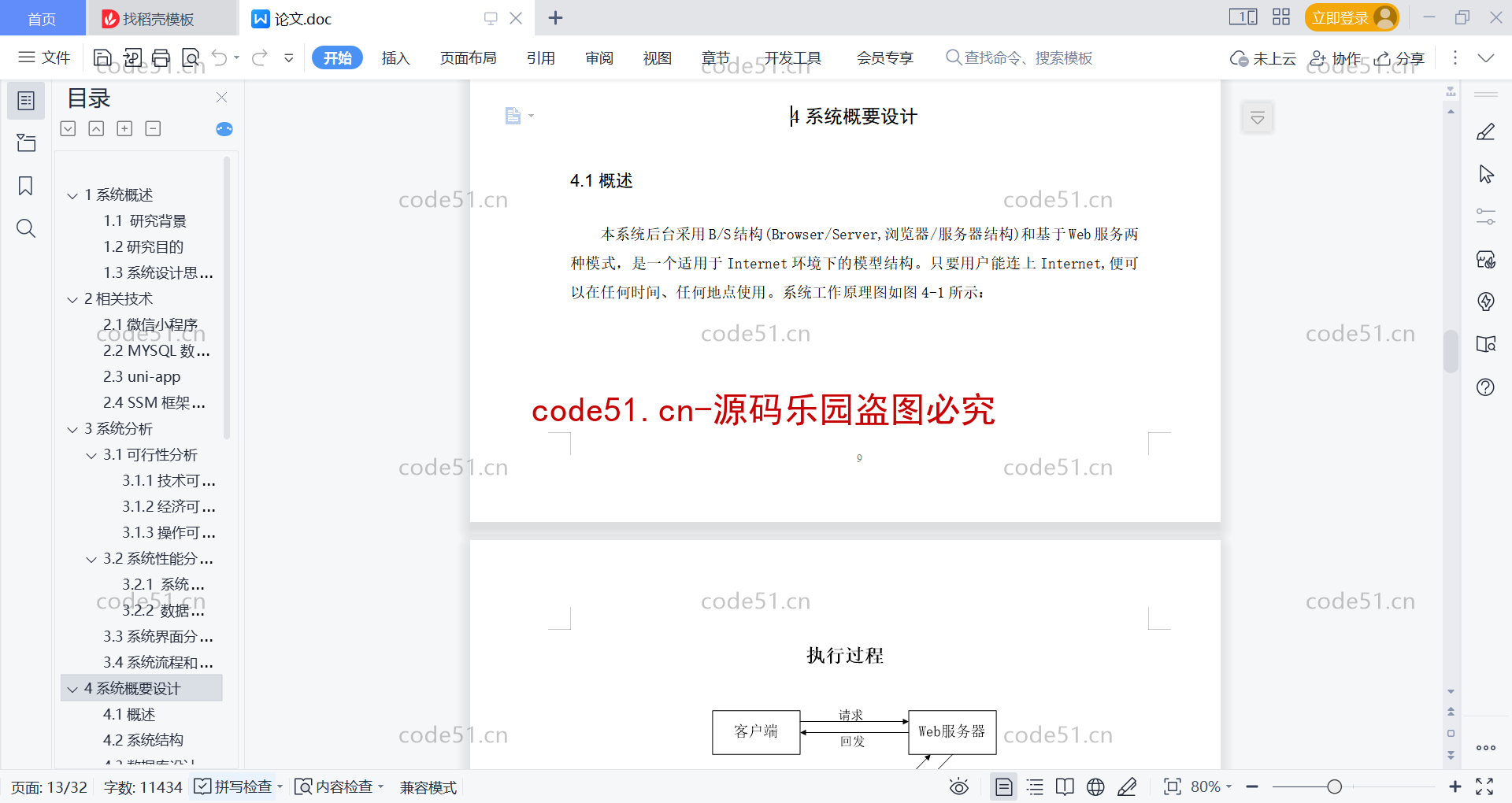Open the 内容检查 dropdown in status bar
Image resolution: width=1512 pixels, height=803 pixels.
click(x=380, y=786)
